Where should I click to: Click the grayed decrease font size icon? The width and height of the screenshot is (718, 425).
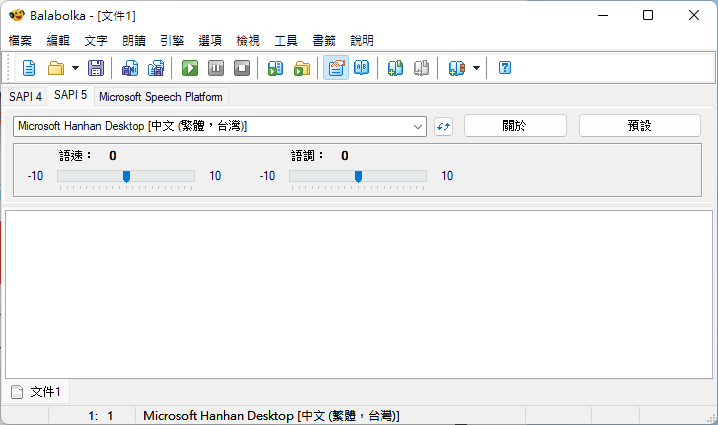[x=421, y=68]
